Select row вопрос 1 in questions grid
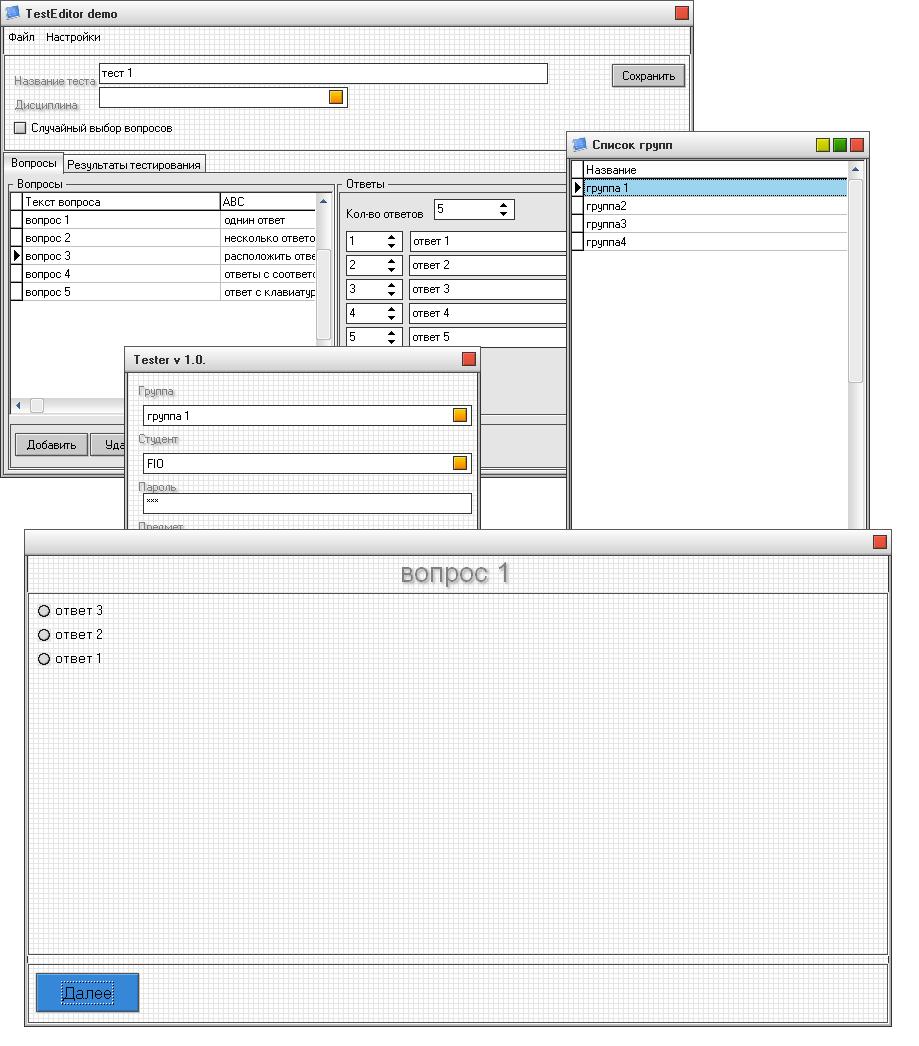Screen dimensions: 919x1046 coord(163,220)
